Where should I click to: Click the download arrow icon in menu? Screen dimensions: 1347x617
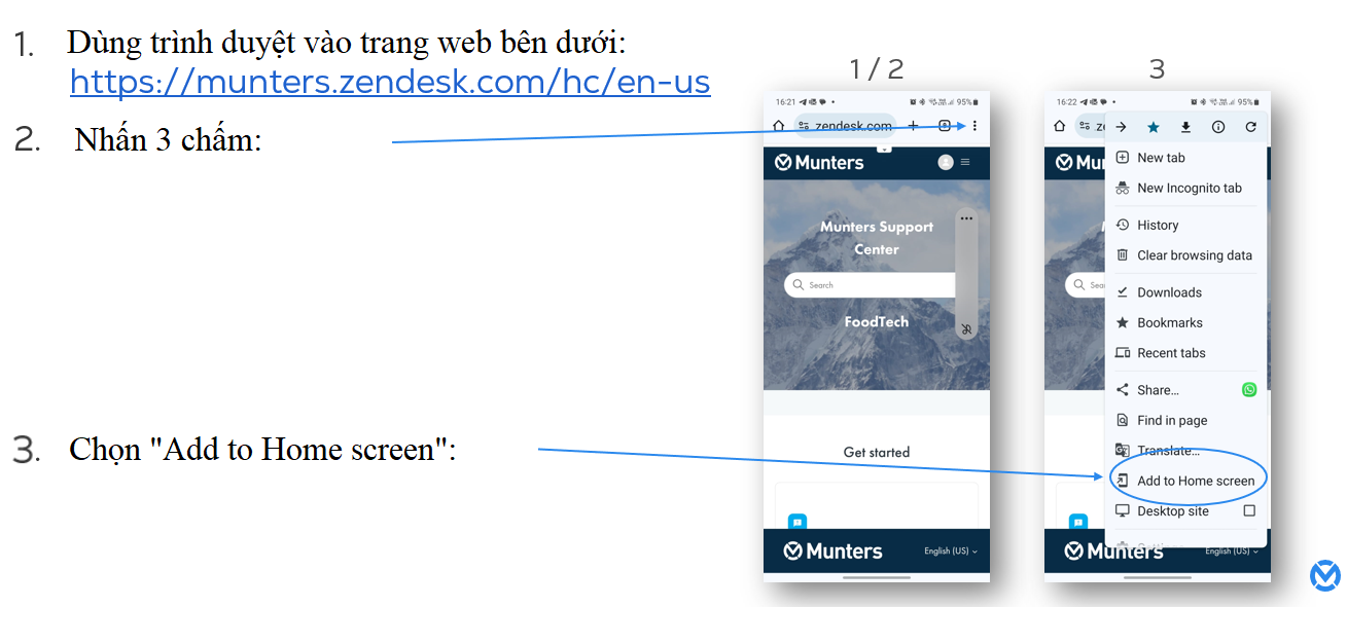tap(1186, 127)
